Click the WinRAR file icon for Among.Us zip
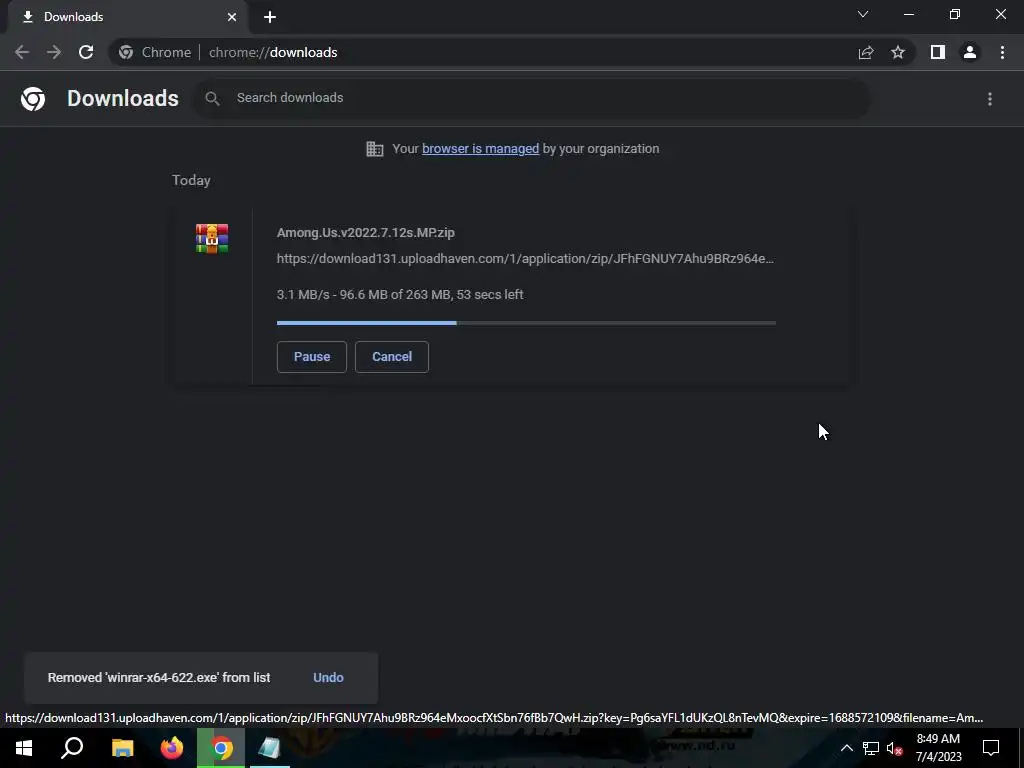1024x768 pixels. pos(212,239)
